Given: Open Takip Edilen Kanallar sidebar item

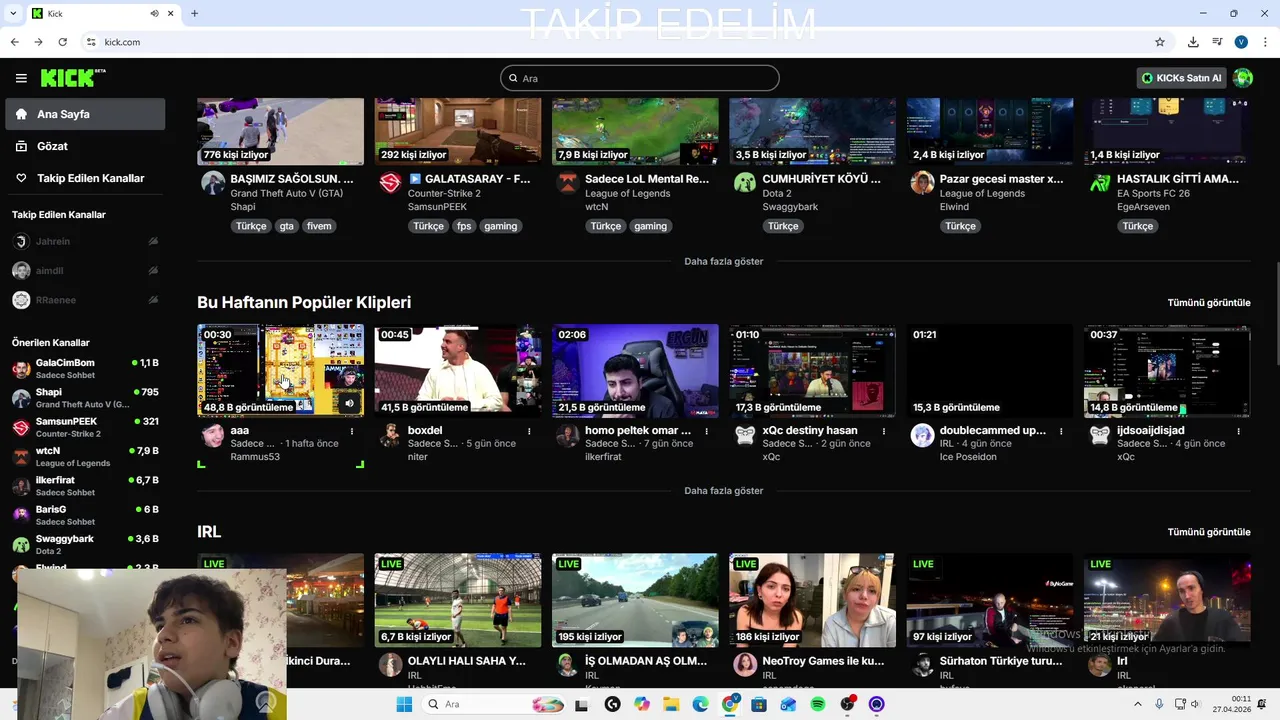Looking at the screenshot, I should [85, 178].
